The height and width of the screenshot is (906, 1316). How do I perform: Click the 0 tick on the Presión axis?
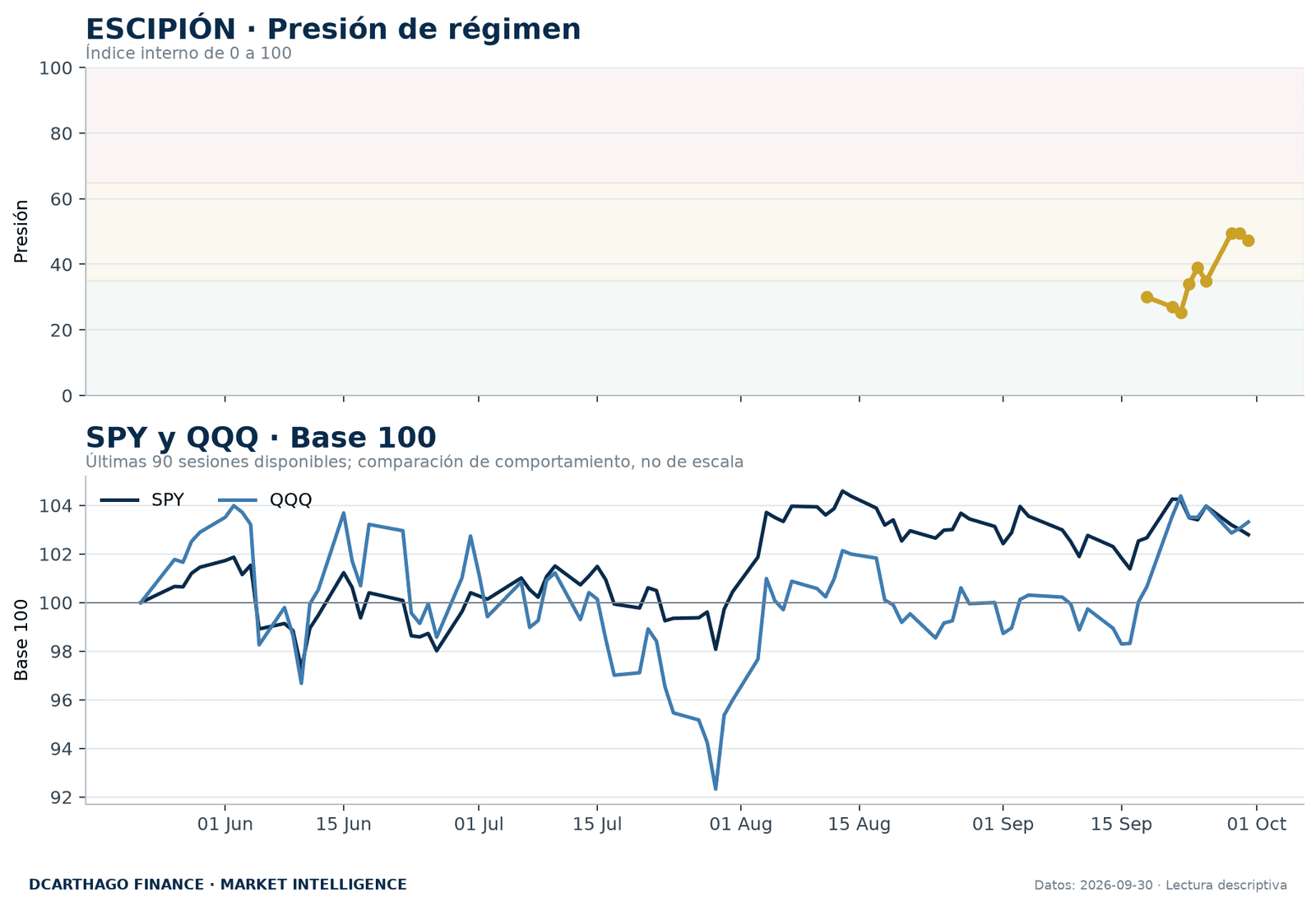coord(67,396)
